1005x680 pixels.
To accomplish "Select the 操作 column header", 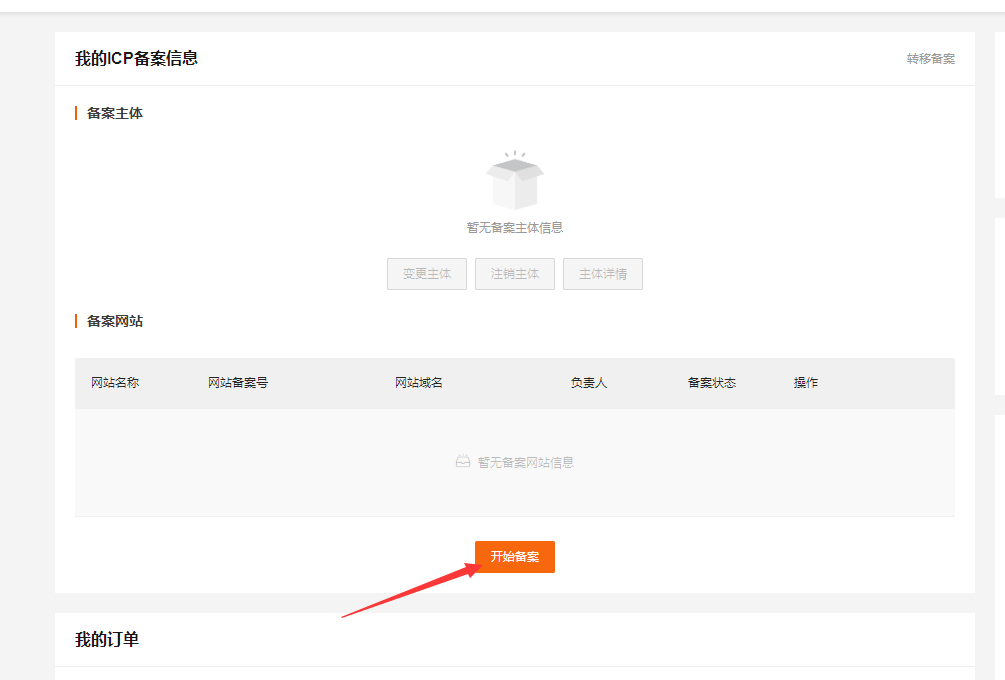I will [806, 383].
